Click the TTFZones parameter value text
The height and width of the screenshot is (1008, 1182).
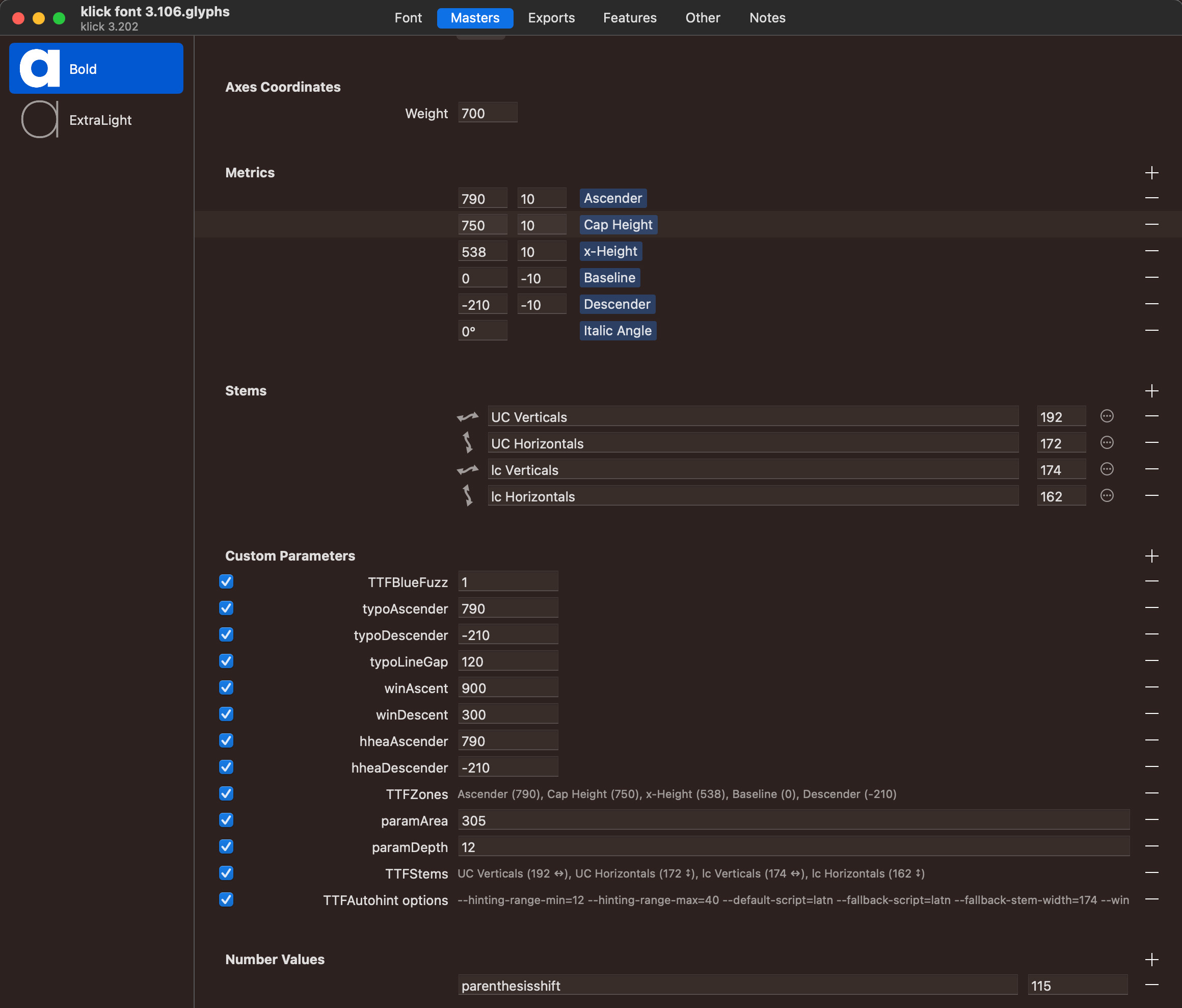click(677, 794)
